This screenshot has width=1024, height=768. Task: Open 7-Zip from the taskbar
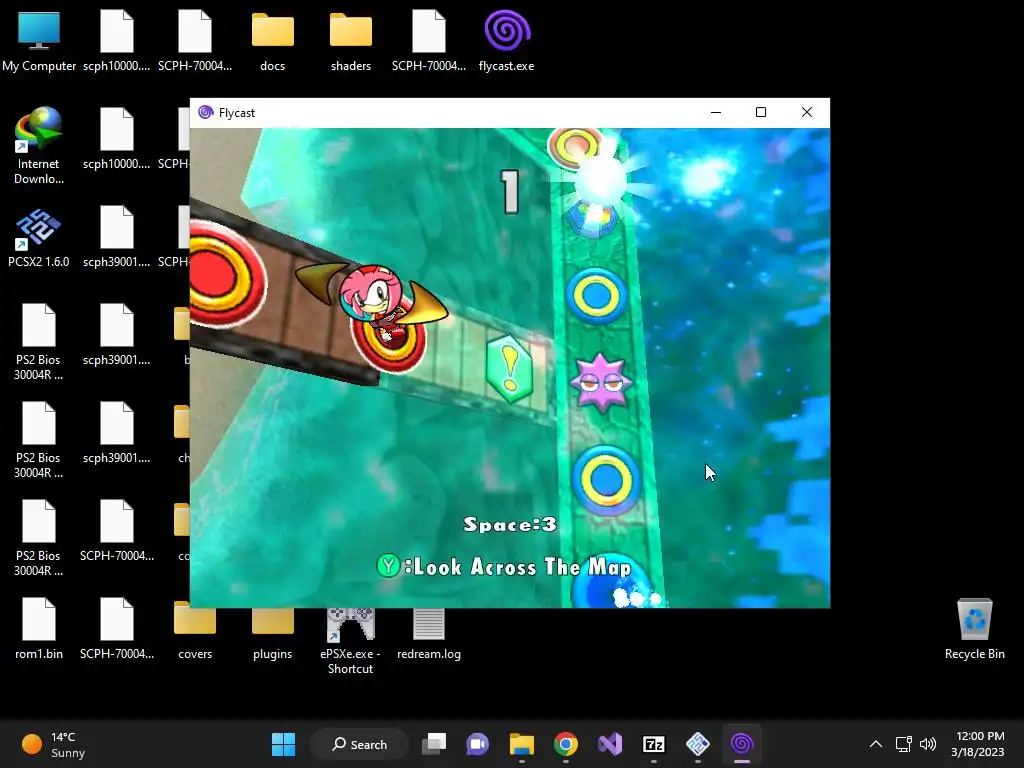coord(654,744)
